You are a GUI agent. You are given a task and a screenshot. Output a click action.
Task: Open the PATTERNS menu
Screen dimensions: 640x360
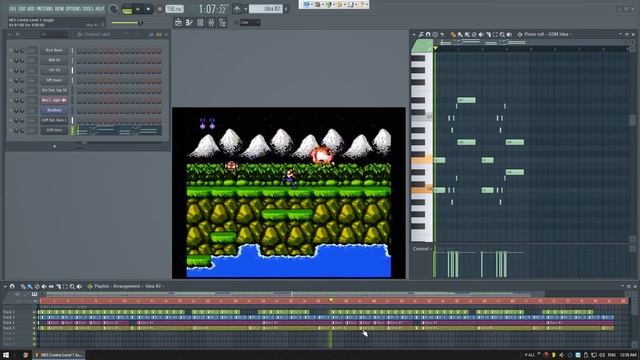pos(45,9)
